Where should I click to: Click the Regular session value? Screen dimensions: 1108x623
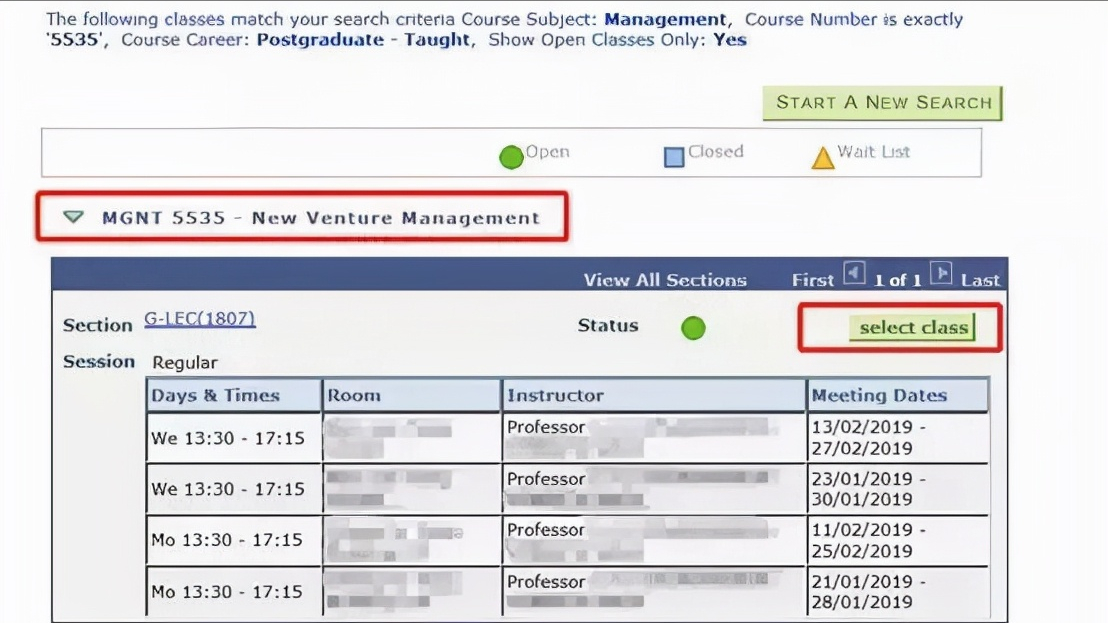click(x=185, y=362)
